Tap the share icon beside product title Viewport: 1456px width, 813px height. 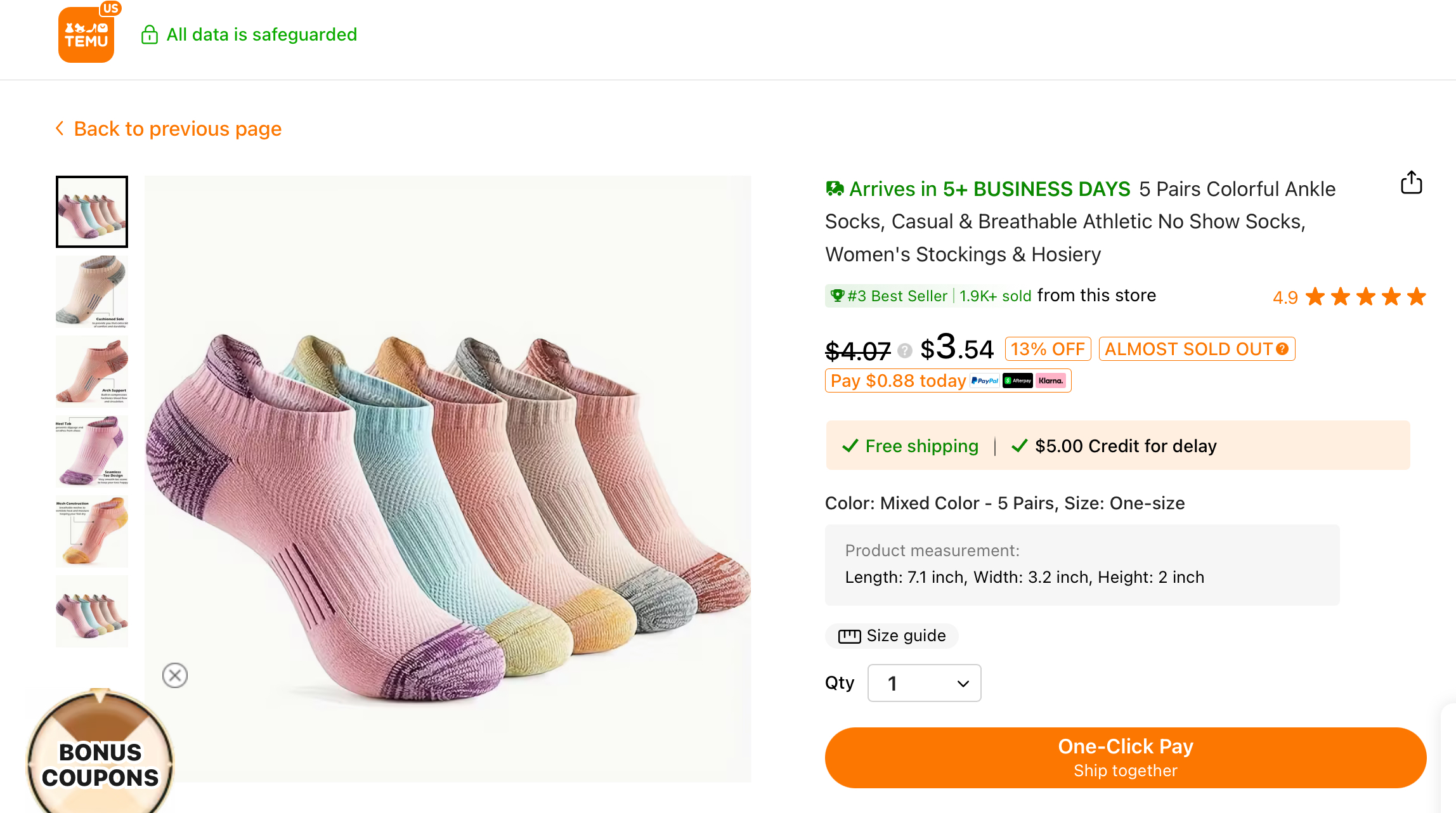(1411, 183)
